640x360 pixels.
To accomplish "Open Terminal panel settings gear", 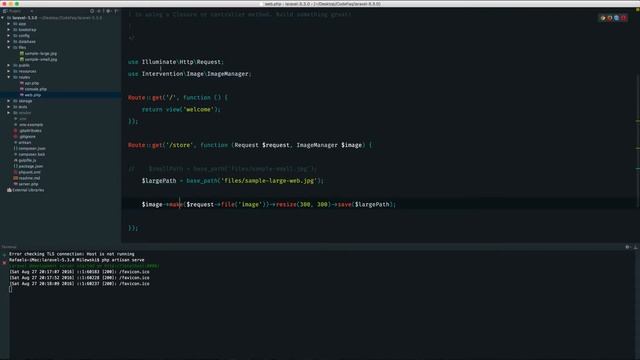I will 628,247.
